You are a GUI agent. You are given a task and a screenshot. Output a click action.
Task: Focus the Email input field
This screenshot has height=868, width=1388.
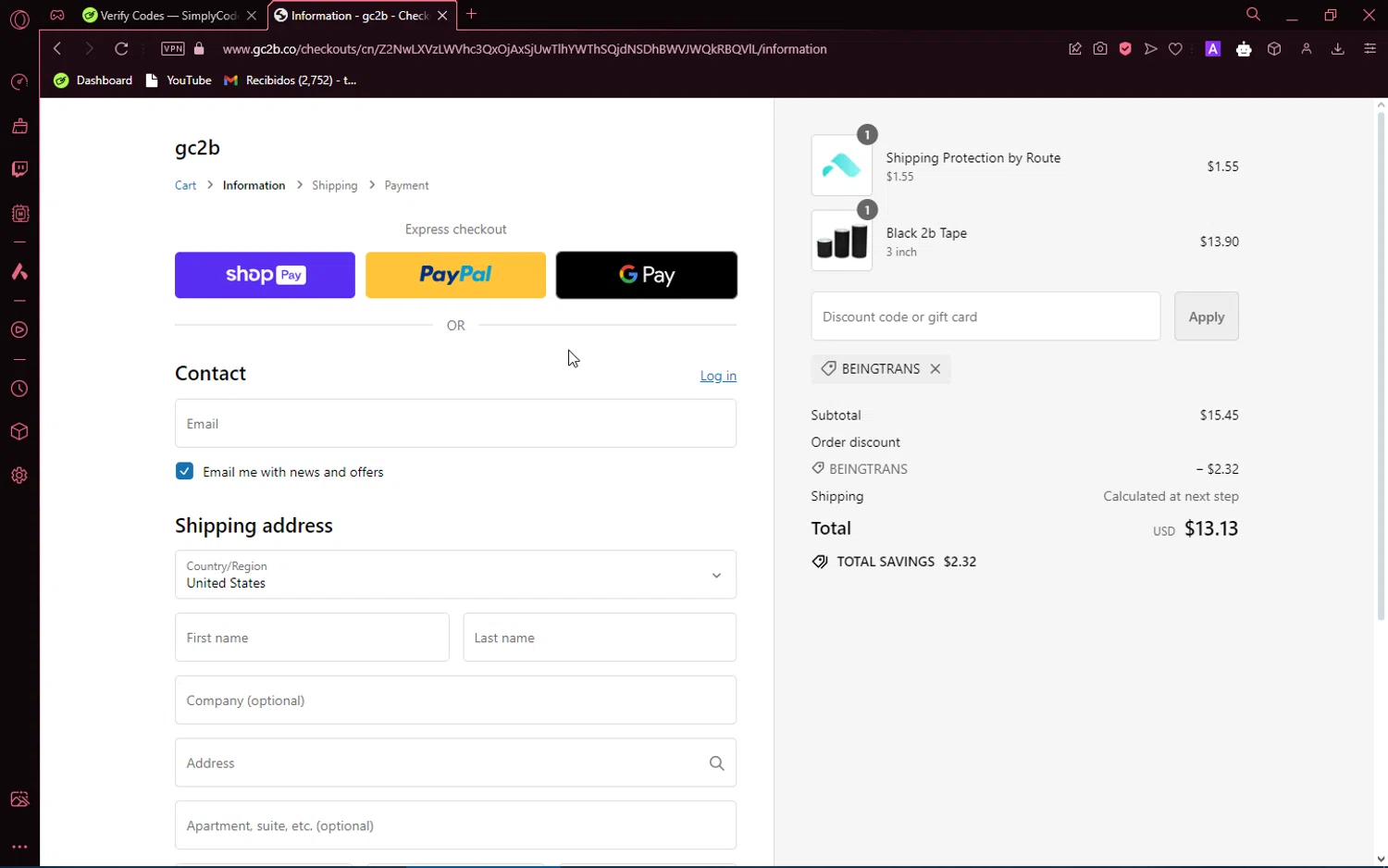click(x=455, y=423)
